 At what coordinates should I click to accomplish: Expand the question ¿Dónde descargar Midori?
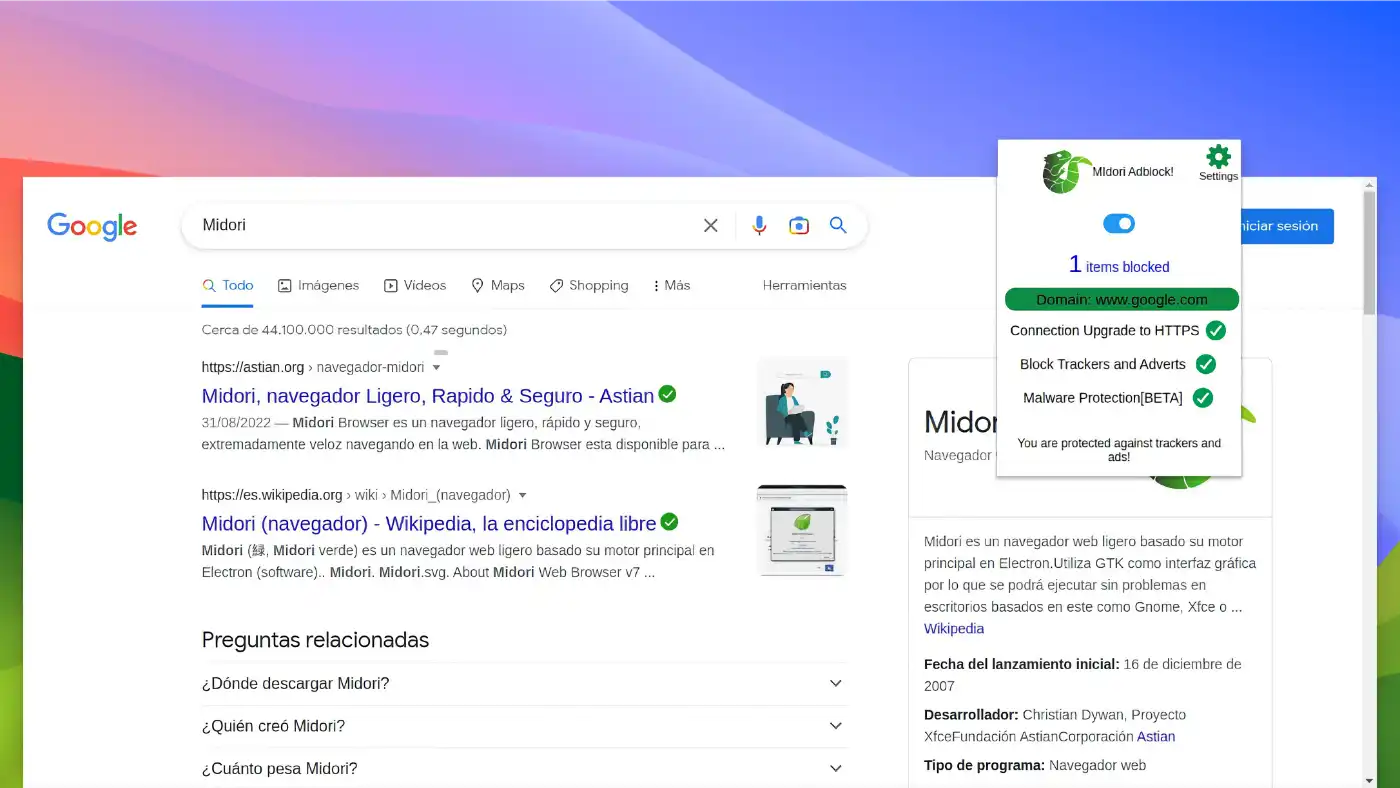835,683
